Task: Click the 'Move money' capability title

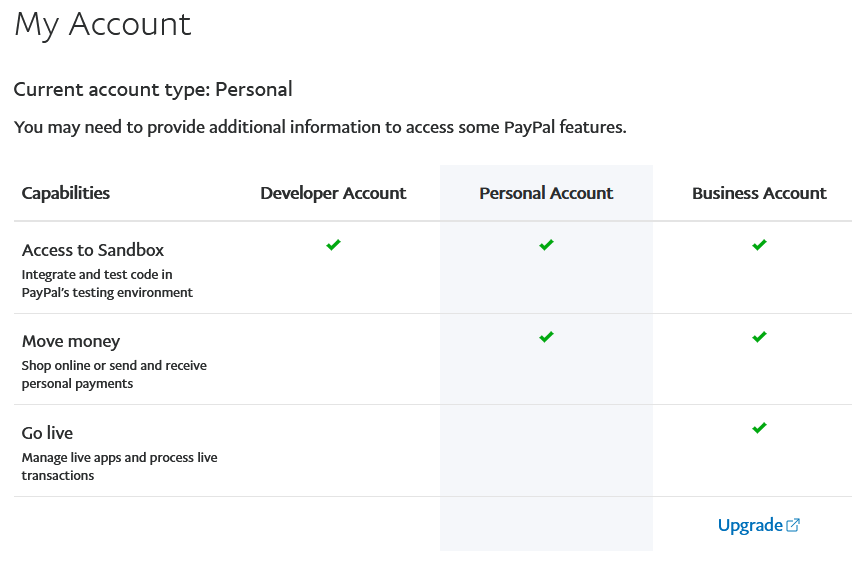Action: (71, 342)
